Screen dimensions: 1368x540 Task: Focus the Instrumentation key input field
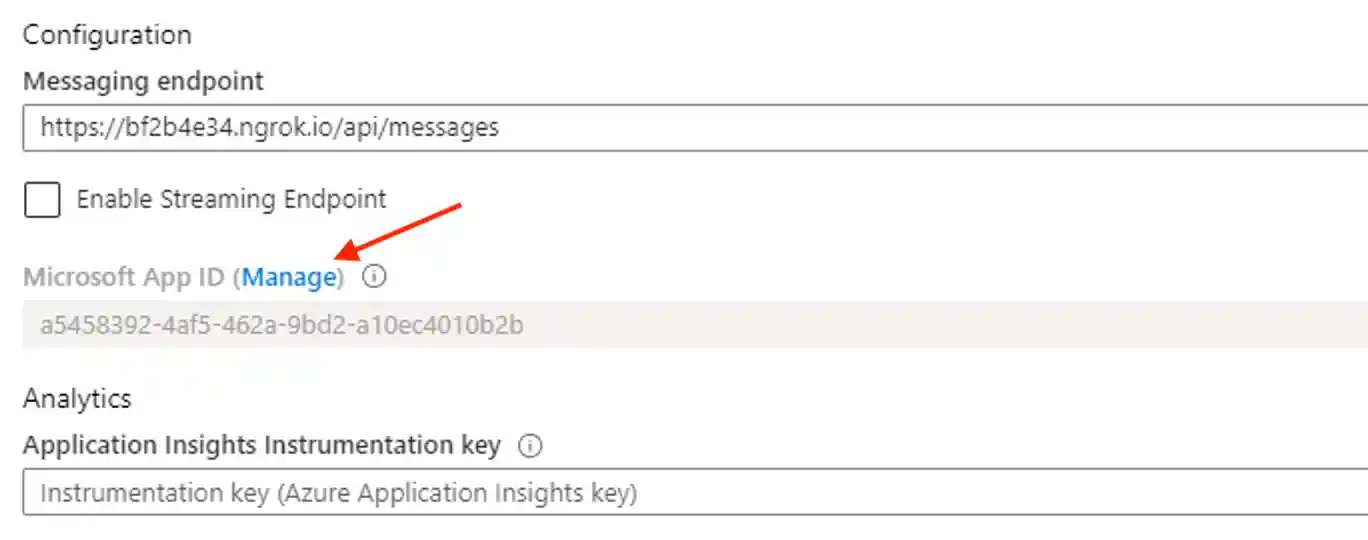[700, 493]
